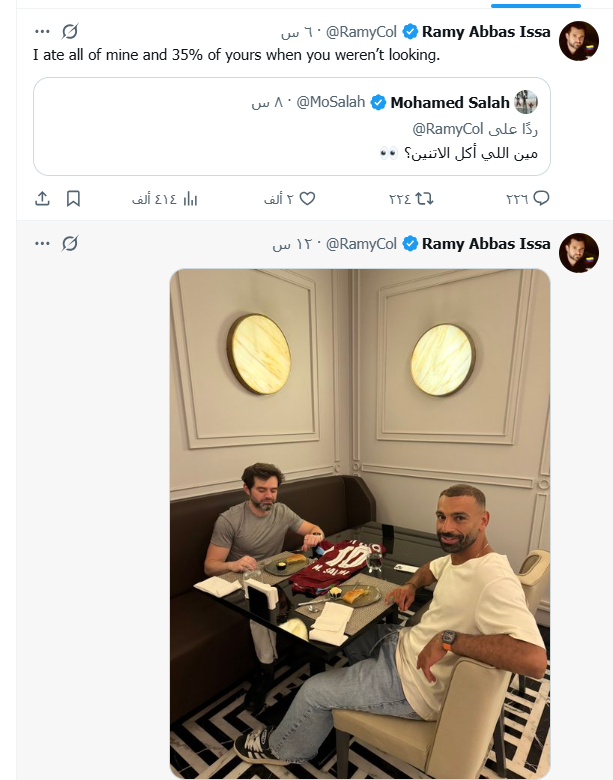Open @RamyCol mention in quoted reply
The height and width of the screenshot is (780, 613).
[x=448, y=129]
